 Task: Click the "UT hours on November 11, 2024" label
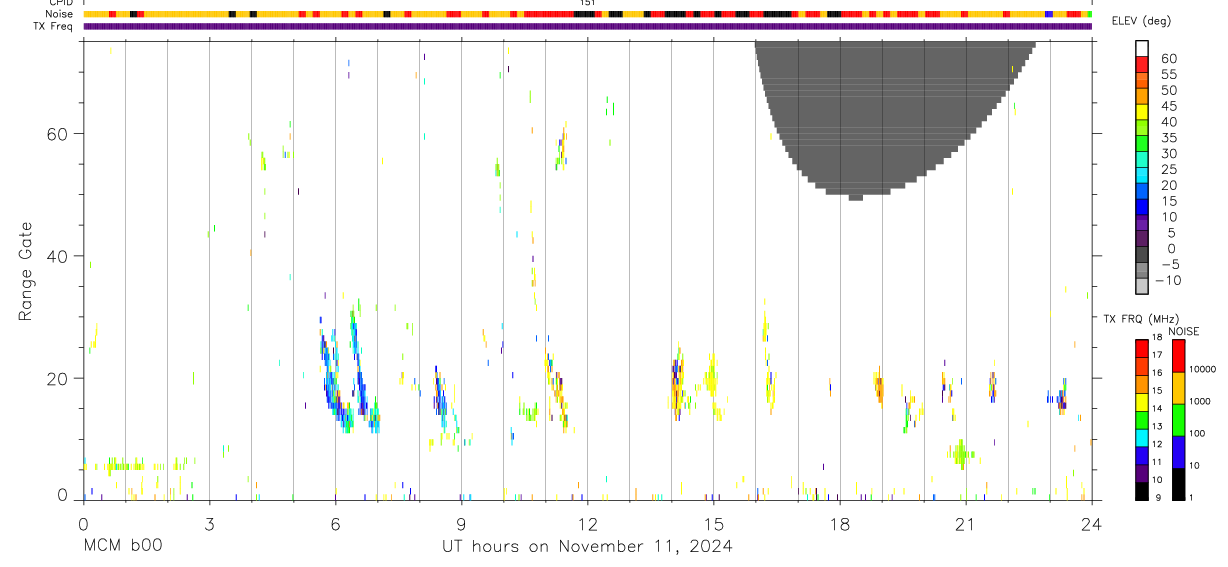(588, 546)
